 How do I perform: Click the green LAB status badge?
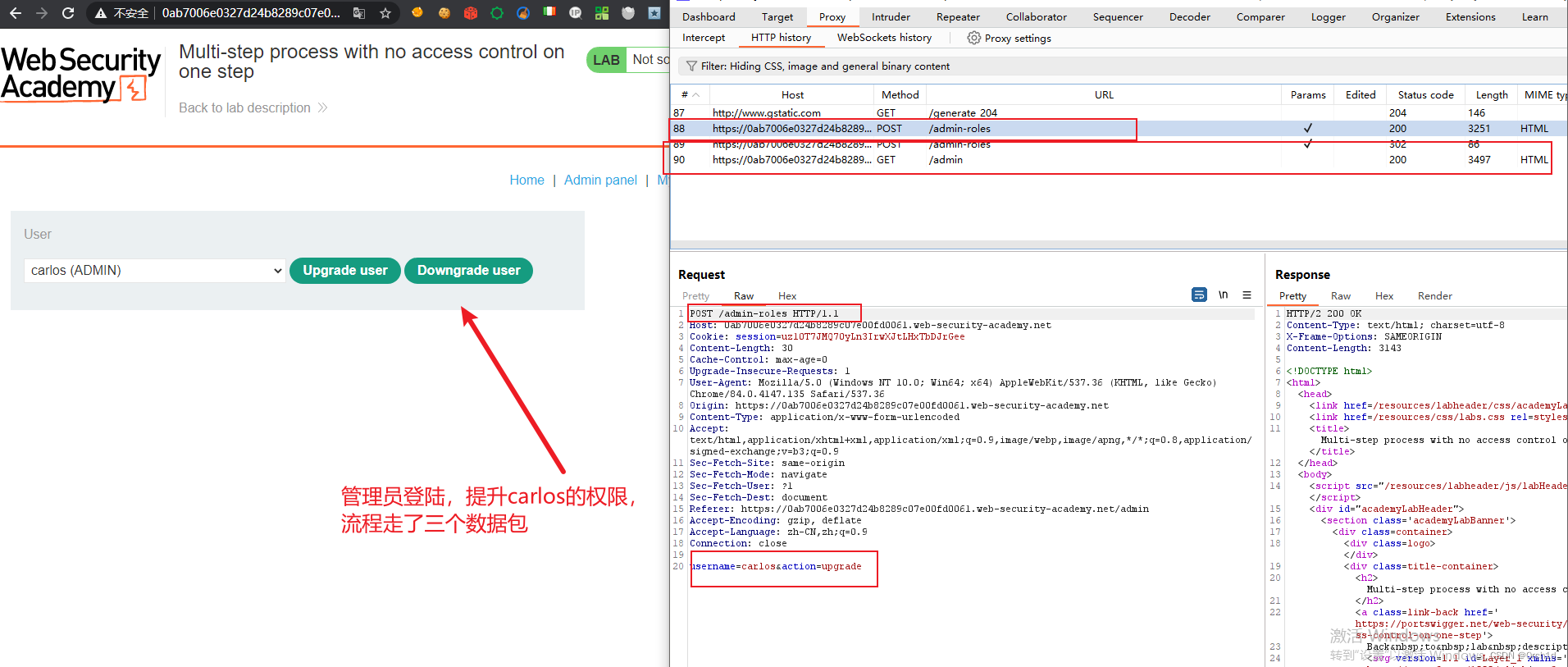tap(606, 60)
